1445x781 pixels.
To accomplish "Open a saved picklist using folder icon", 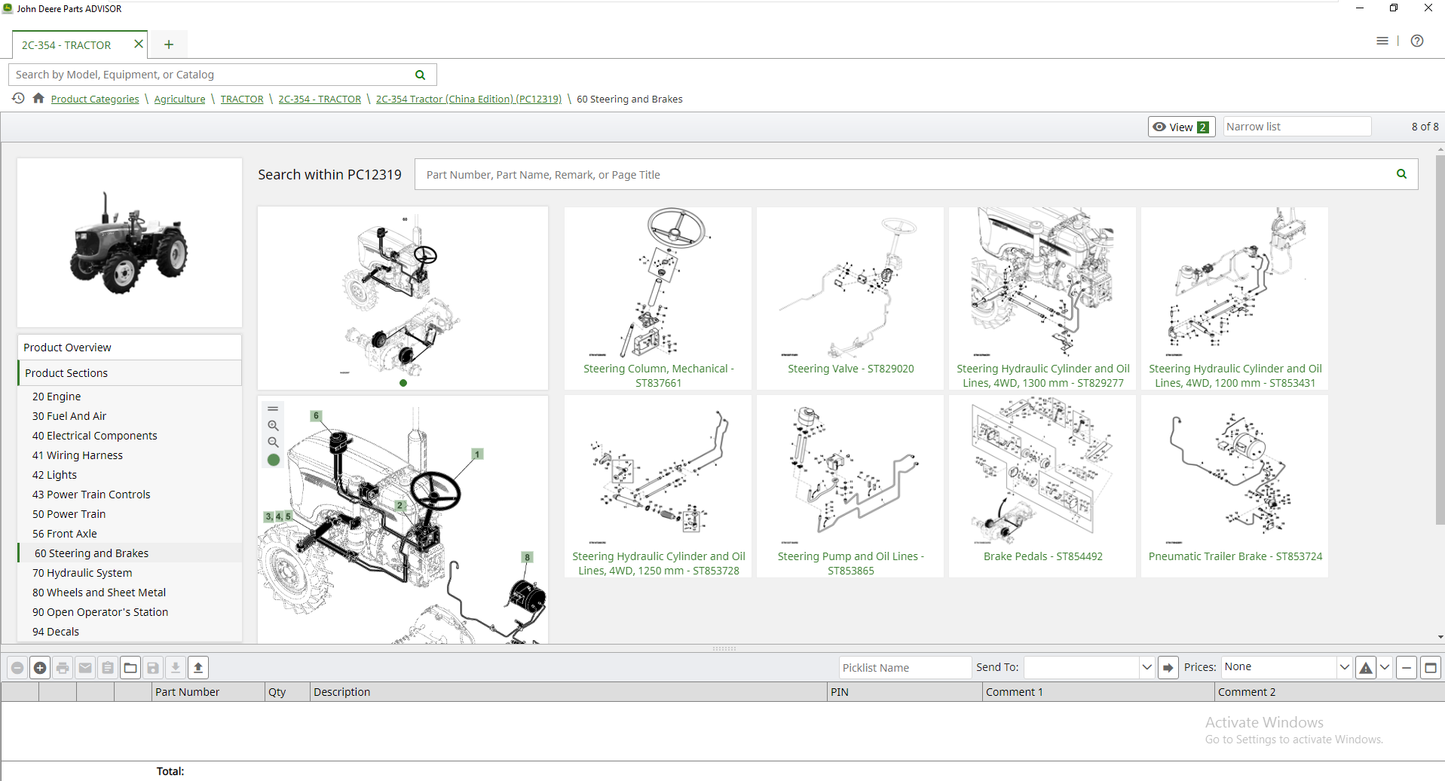I will tap(130, 667).
